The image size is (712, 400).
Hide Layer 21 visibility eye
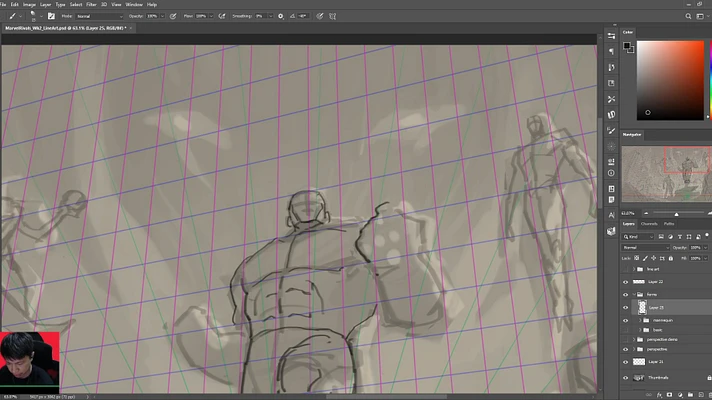[x=625, y=362]
